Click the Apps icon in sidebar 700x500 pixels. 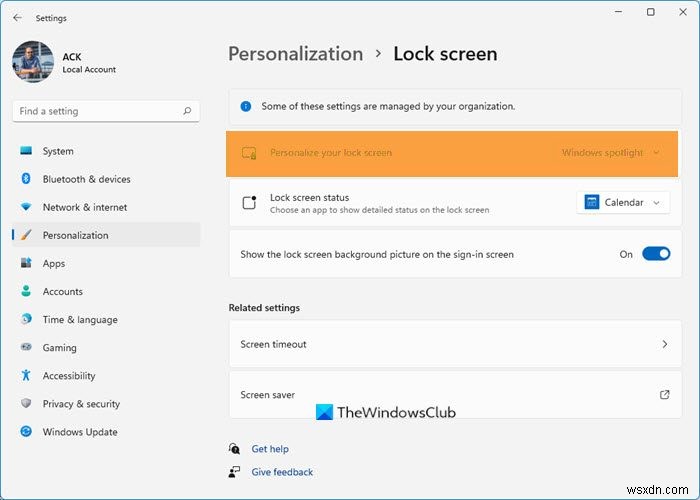pos(26,263)
